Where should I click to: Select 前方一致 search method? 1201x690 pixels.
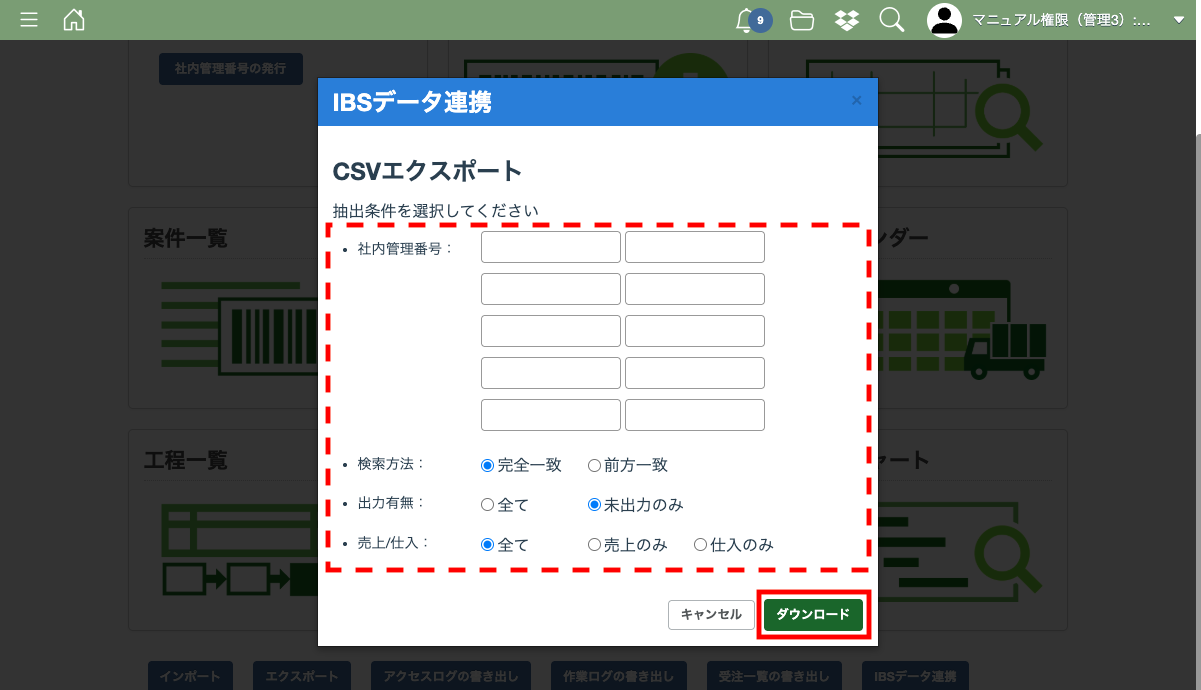coord(594,465)
